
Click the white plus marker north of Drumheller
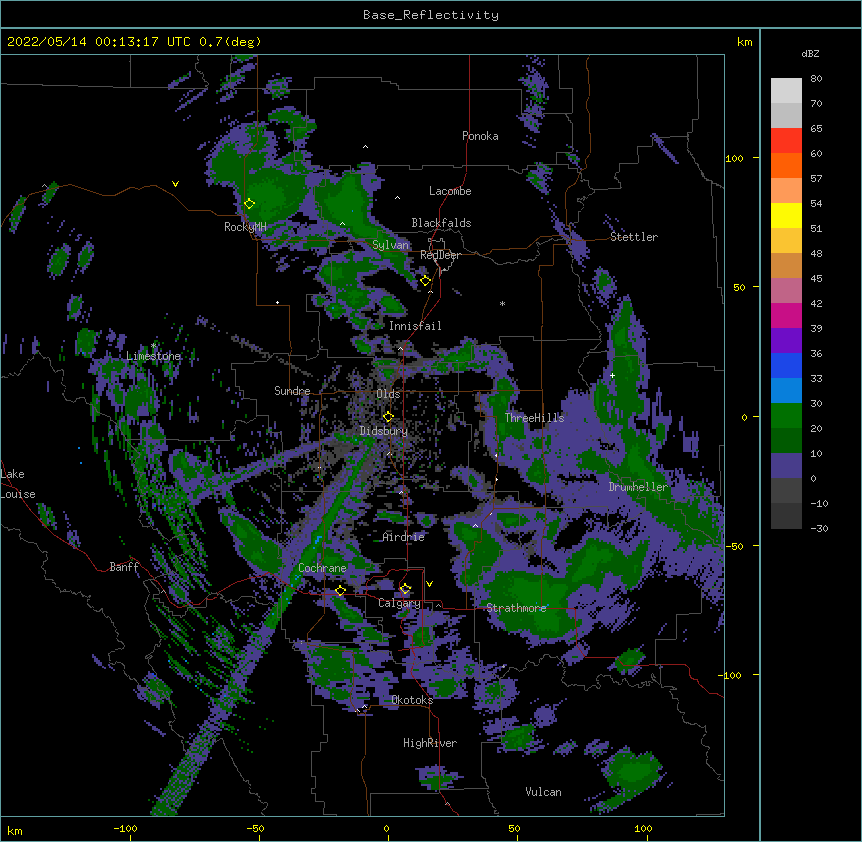(612, 375)
